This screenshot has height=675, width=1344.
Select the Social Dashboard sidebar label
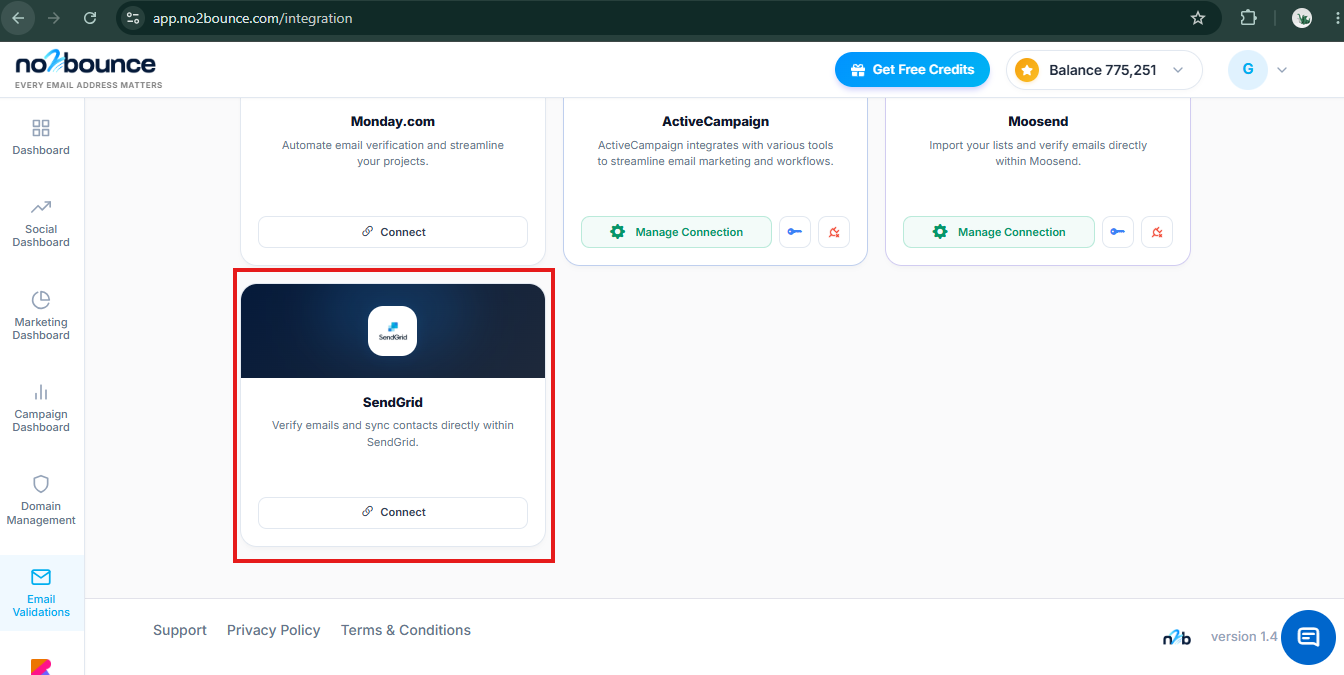[41, 236]
